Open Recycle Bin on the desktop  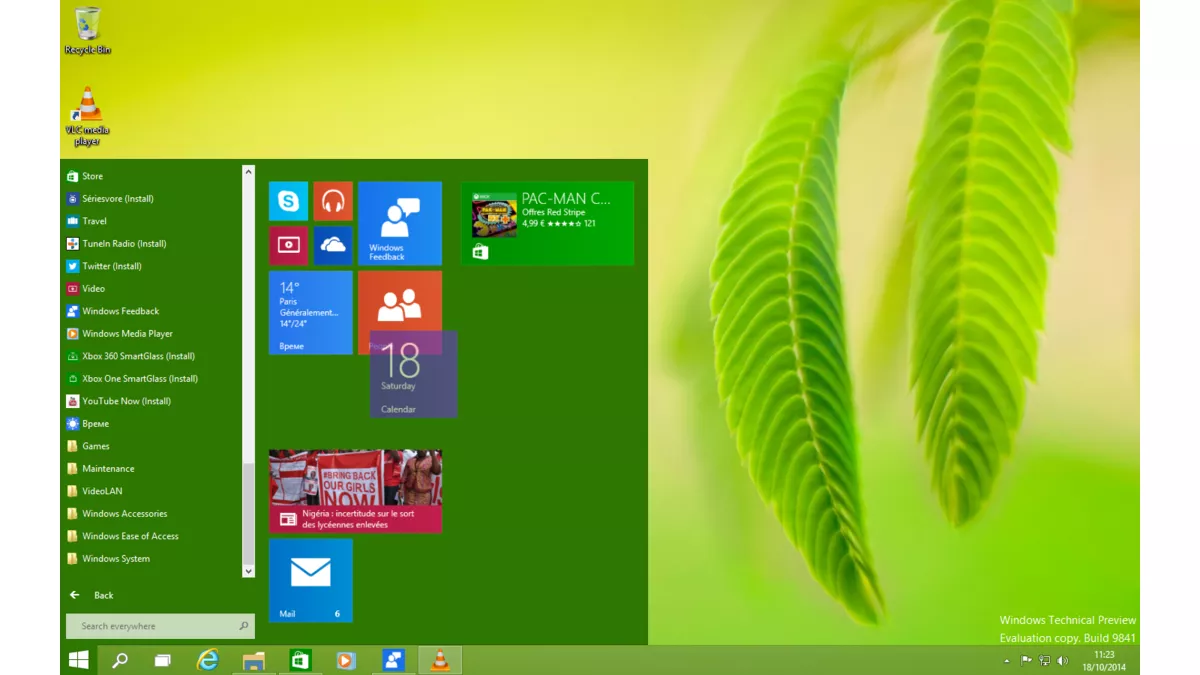click(x=88, y=31)
